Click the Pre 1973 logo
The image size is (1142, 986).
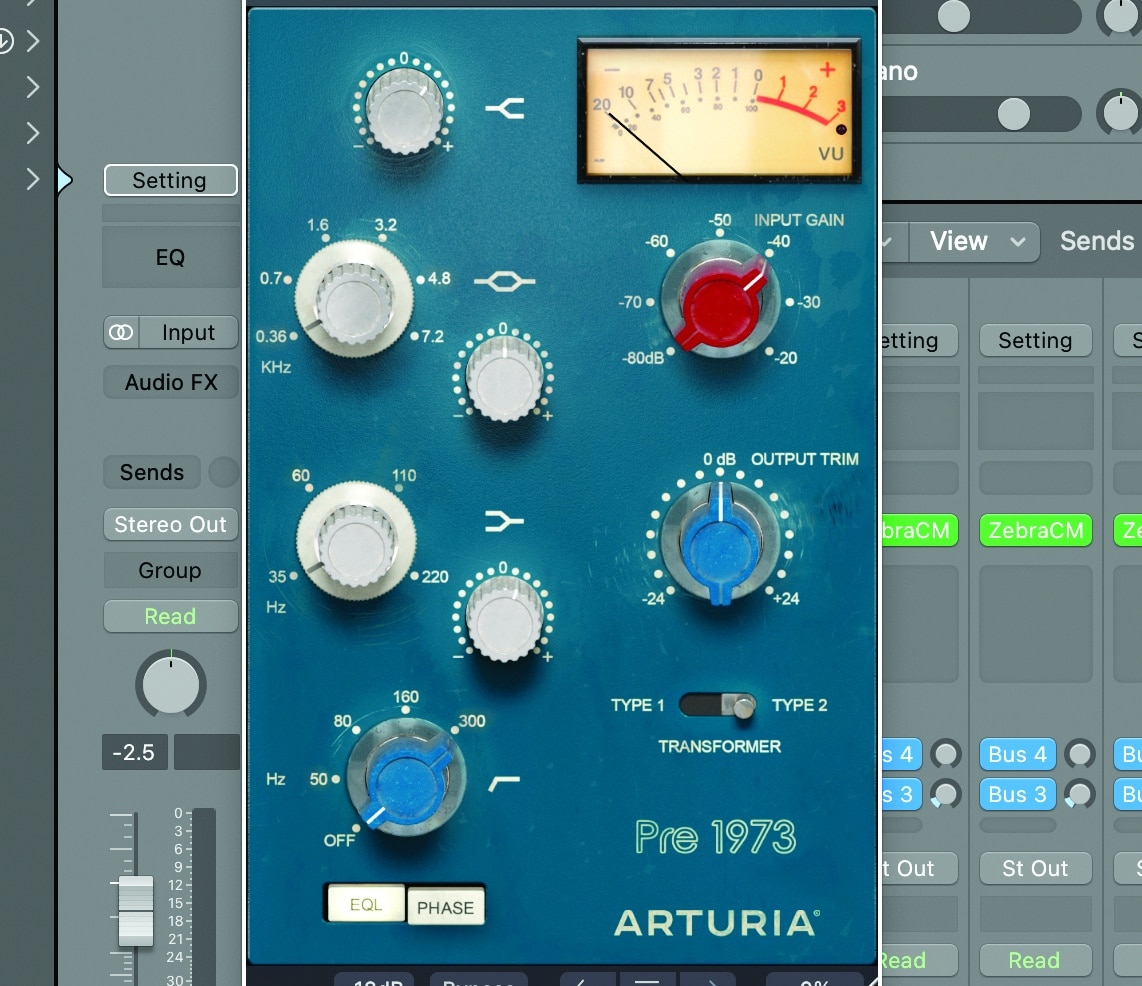coord(715,837)
